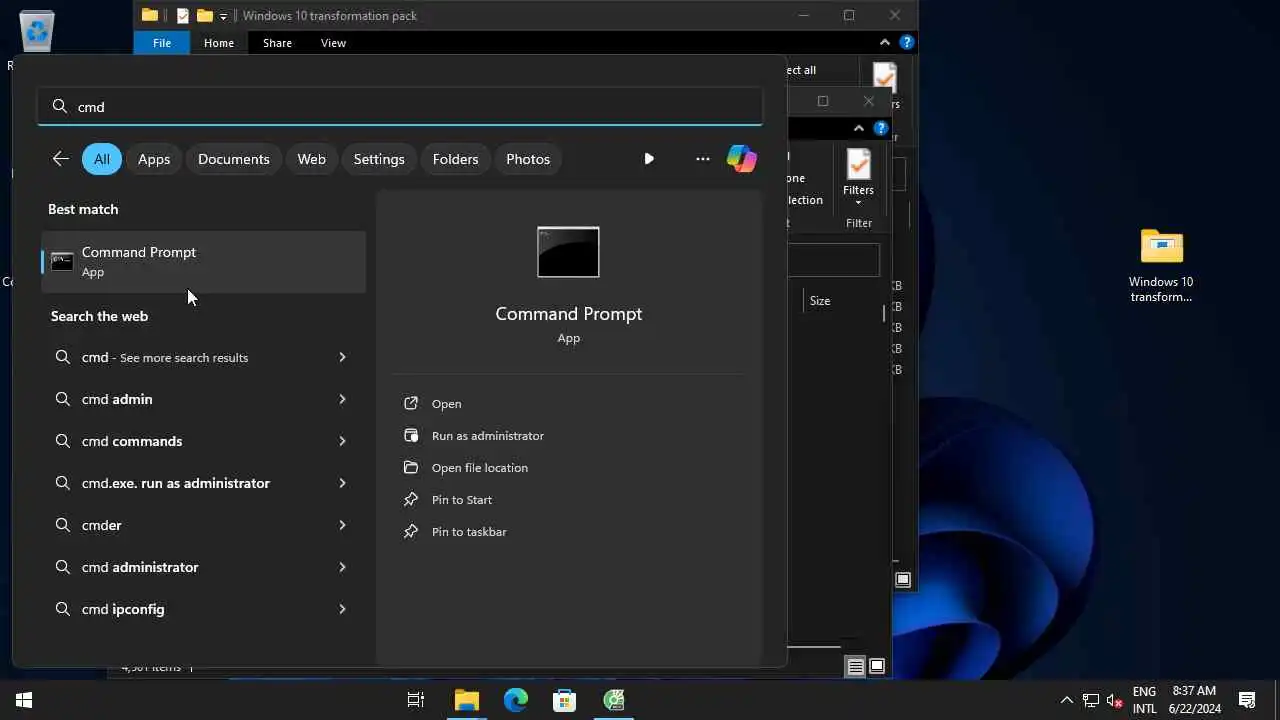The width and height of the screenshot is (1280, 720).
Task: Click Open action for Command Prompt
Action: pyautogui.click(x=446, y=404)
